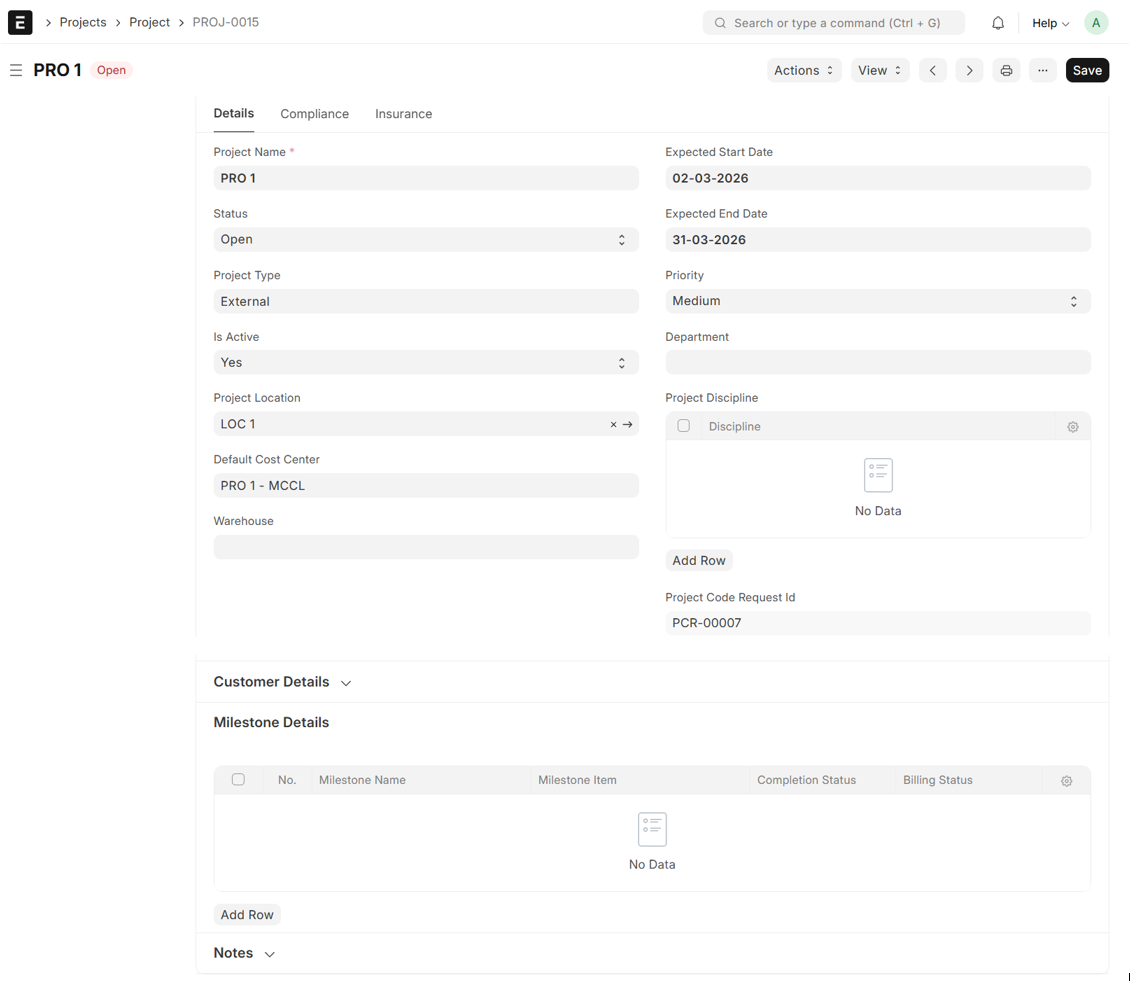Switch to the Insurance tab
This screenshot has height=981, width=1140.
pos(403,114)
